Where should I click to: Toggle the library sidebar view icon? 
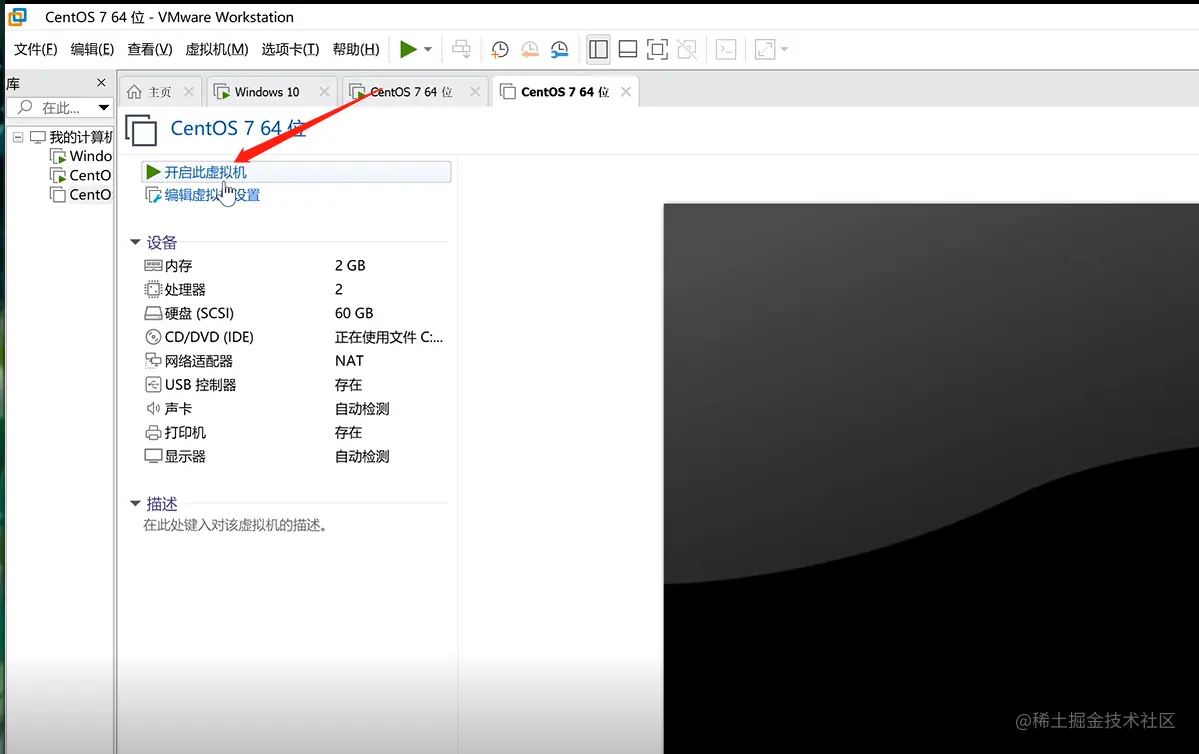pyautogui.click(x=598, y=50)
